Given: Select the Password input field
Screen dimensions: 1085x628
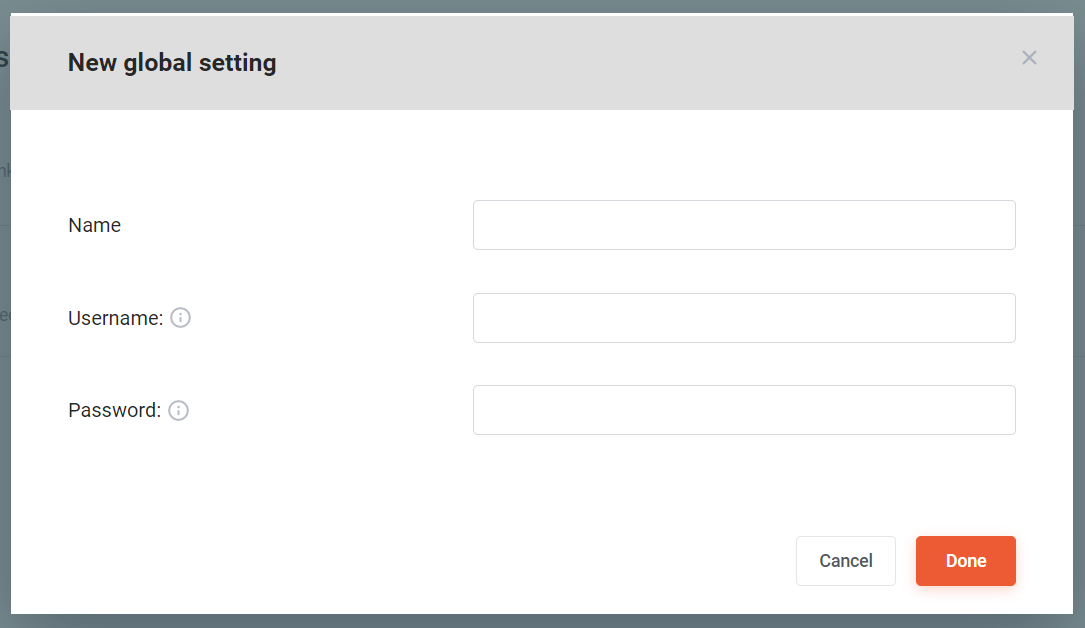Looking at the screenshot, I should point(744,410).
